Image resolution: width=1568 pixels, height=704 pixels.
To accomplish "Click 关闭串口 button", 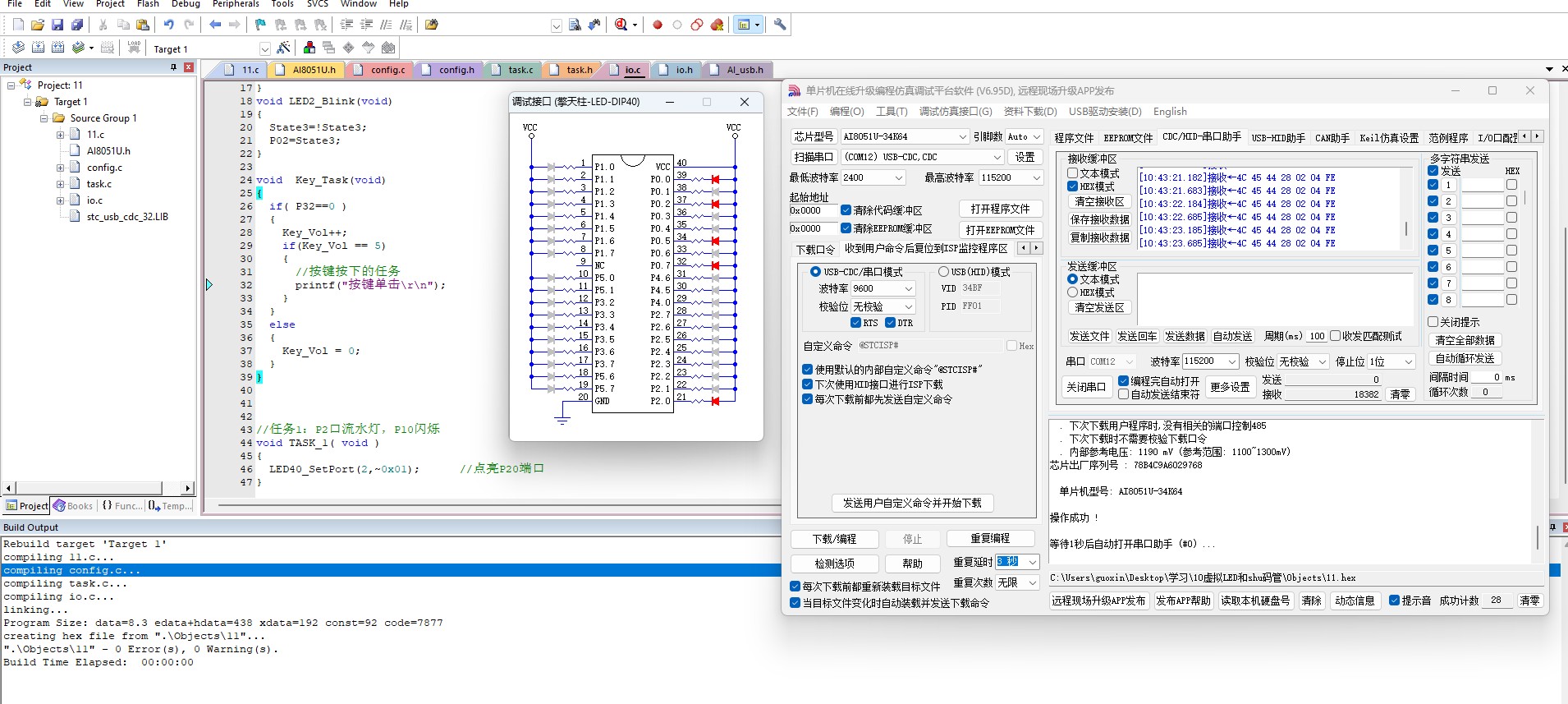I will pos(1085,387).
